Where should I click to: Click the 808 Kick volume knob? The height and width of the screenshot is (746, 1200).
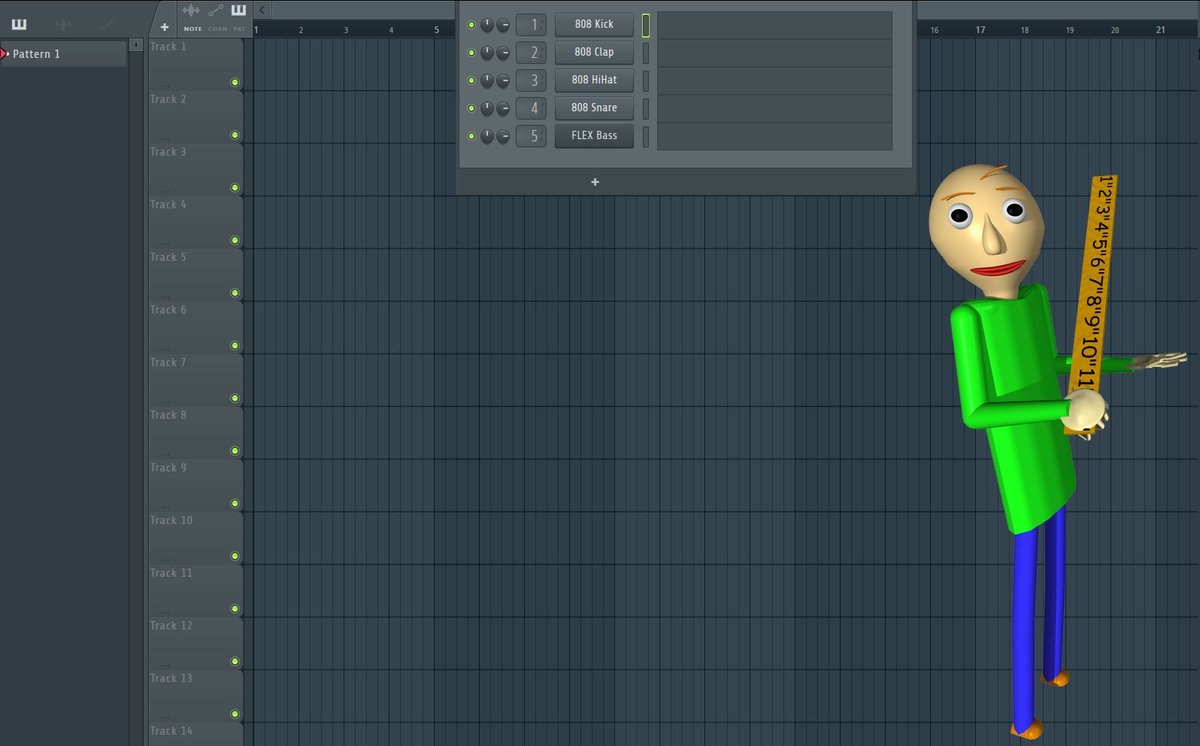503,24
